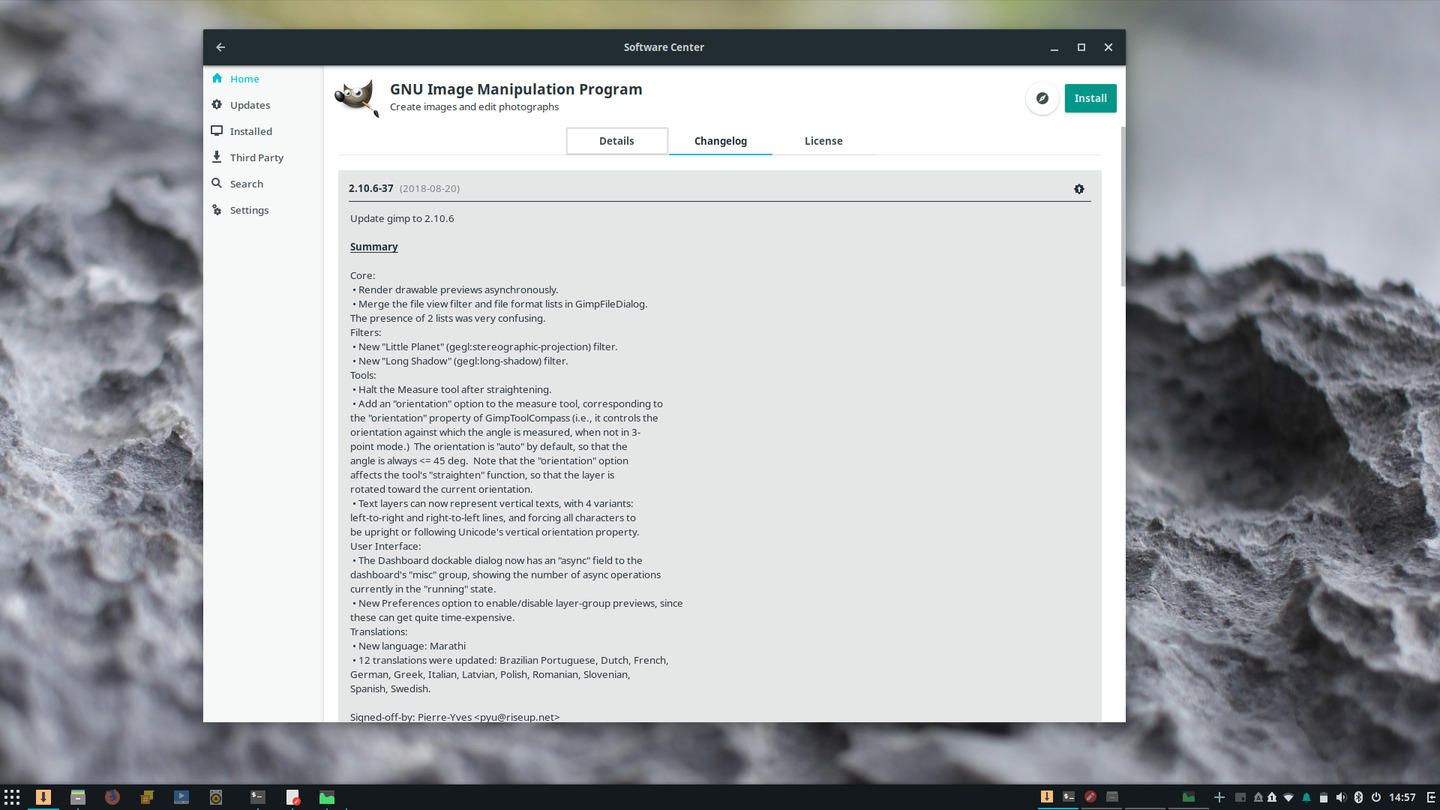Open the green notification bell

click(x=1306, y=797)
